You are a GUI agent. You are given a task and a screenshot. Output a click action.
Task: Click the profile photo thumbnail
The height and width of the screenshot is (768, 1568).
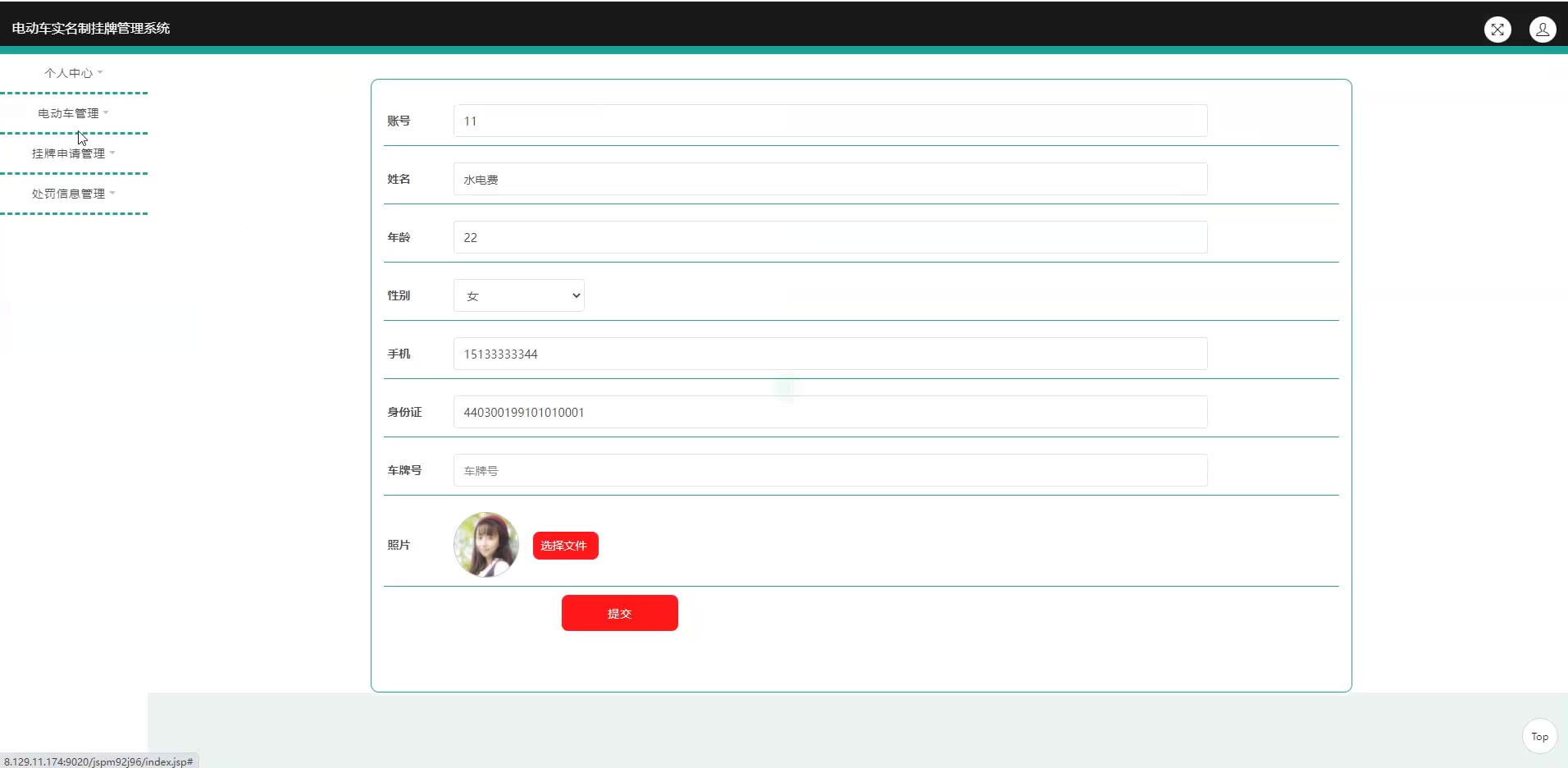(486, 545)
